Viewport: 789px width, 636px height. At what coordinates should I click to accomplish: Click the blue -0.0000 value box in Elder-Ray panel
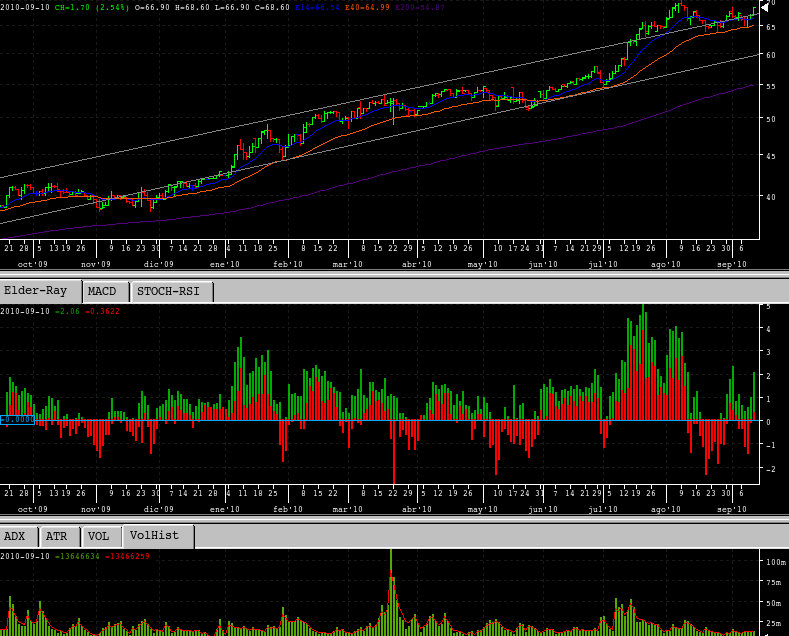click(17, 420)
